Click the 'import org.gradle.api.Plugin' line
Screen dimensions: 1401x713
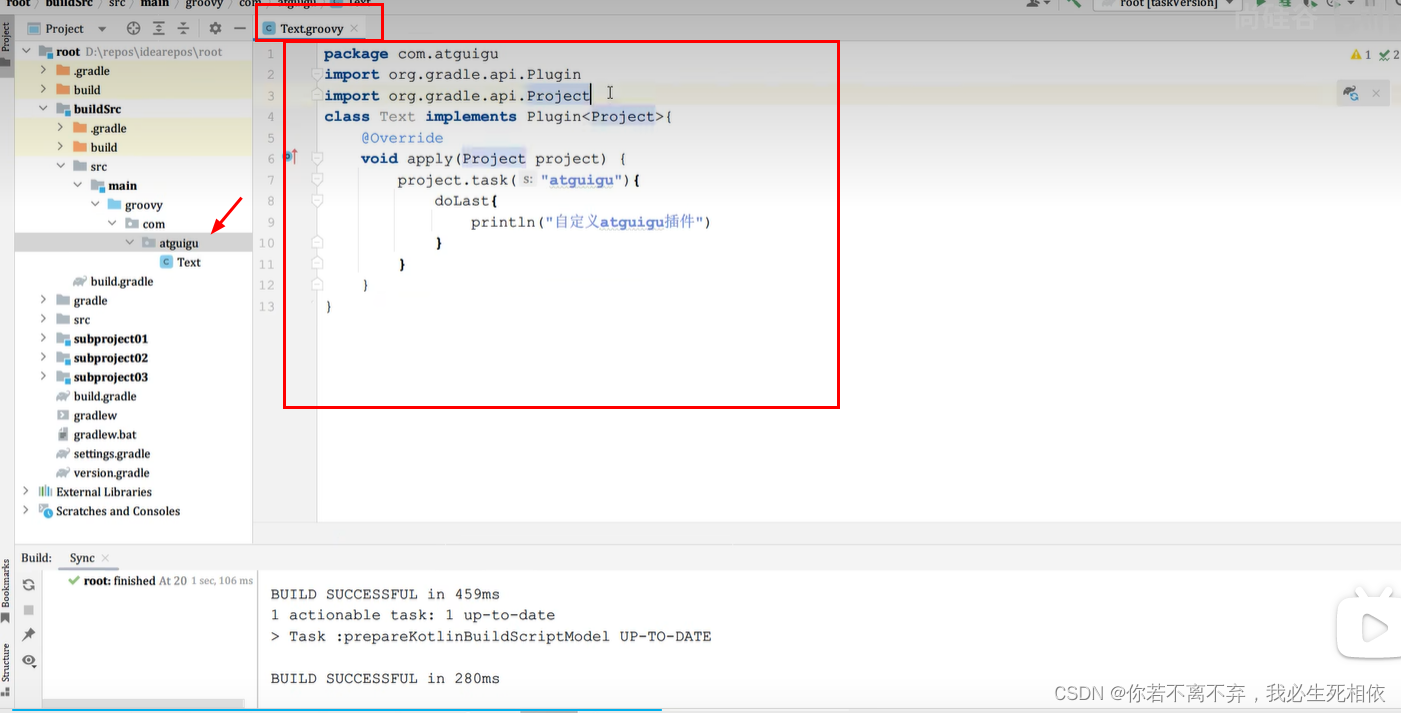click(452, 75)
